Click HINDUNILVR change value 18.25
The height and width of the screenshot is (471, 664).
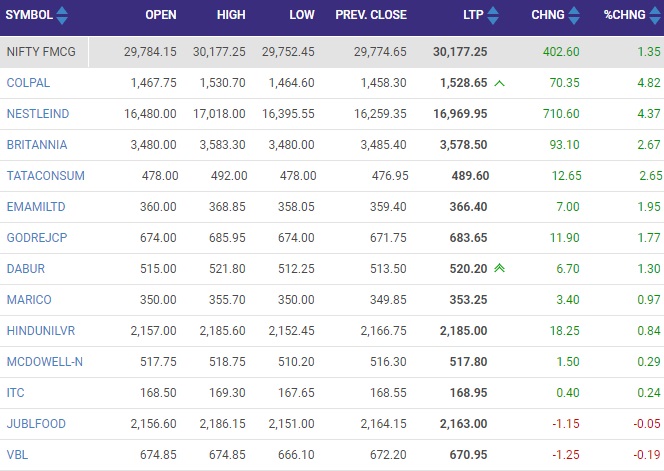(564, 330)
